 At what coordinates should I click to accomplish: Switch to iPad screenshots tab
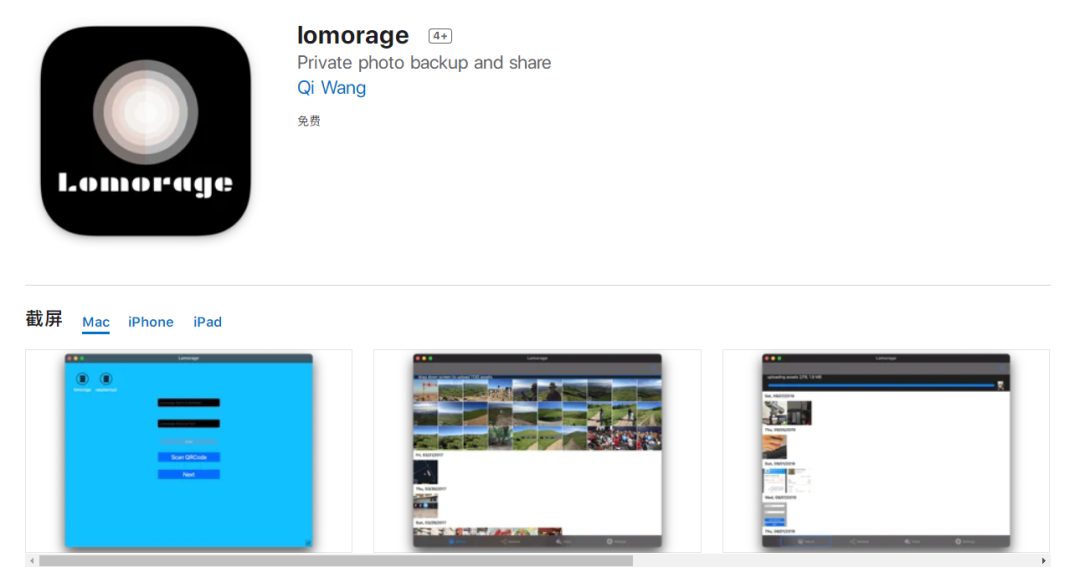(207, 322)
